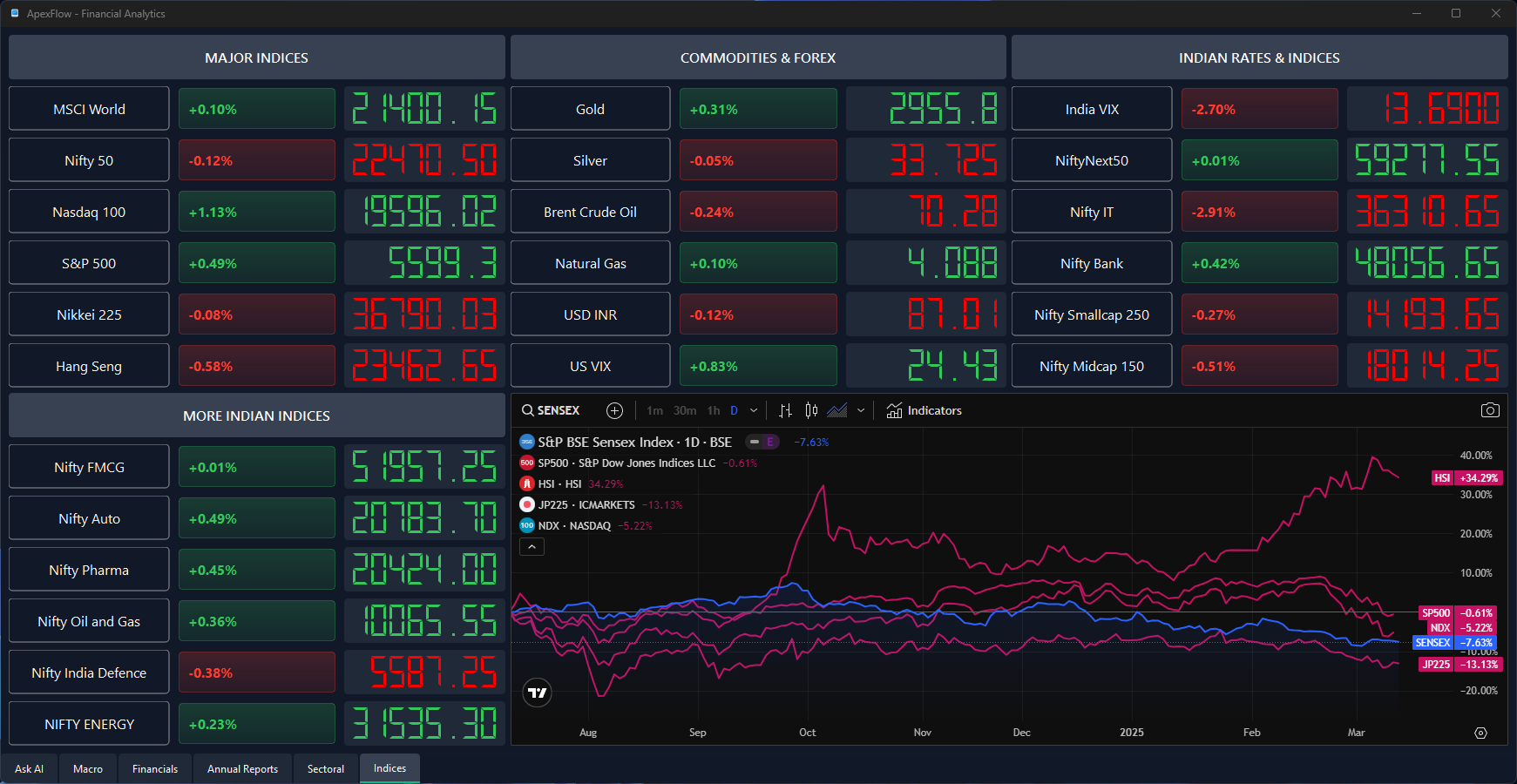Click the NDX -5.22% price label

[x=1462, y=627]
